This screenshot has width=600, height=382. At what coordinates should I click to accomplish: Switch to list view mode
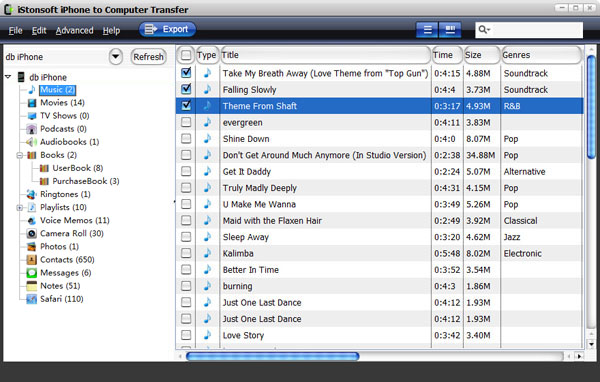(427, 30)
